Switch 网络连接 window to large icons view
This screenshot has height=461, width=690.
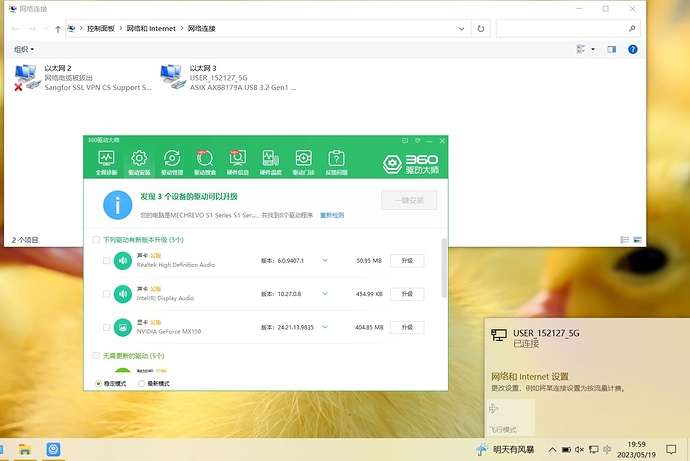pos(637,240)
